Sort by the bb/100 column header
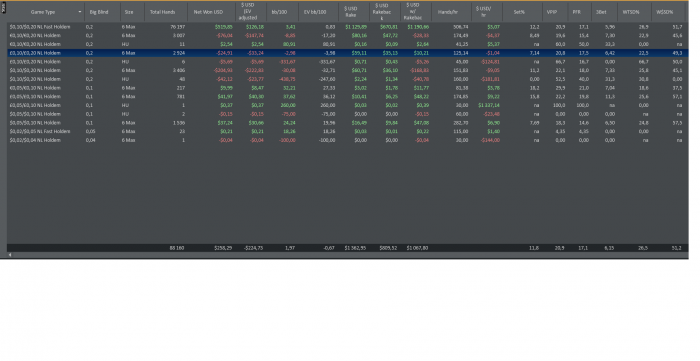The height and width of the screenshot is (361, 700). [x=279, y=12]
